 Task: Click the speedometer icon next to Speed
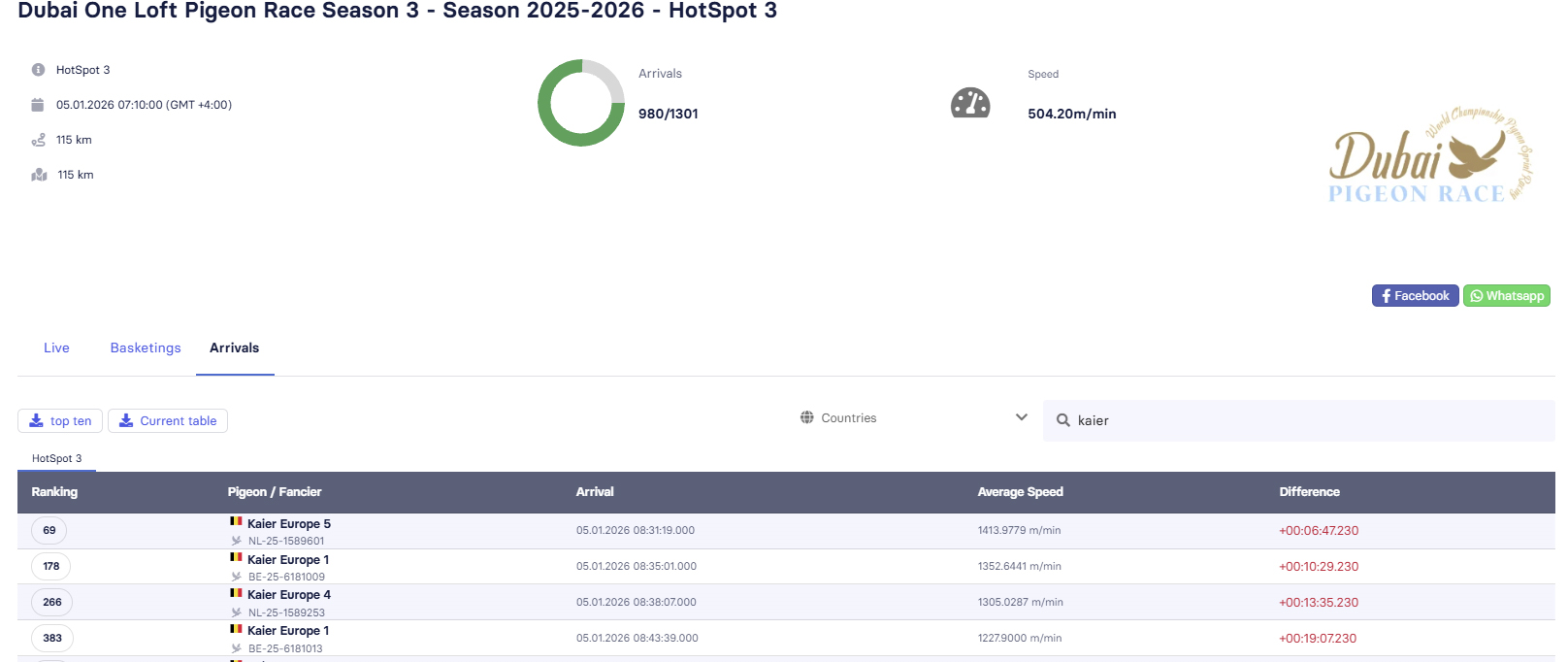click(969, 103)
